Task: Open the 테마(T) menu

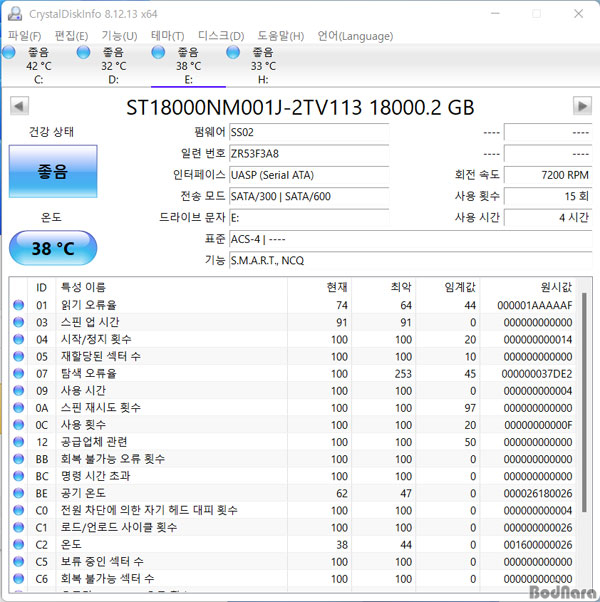Action: (x=167, y=36)
